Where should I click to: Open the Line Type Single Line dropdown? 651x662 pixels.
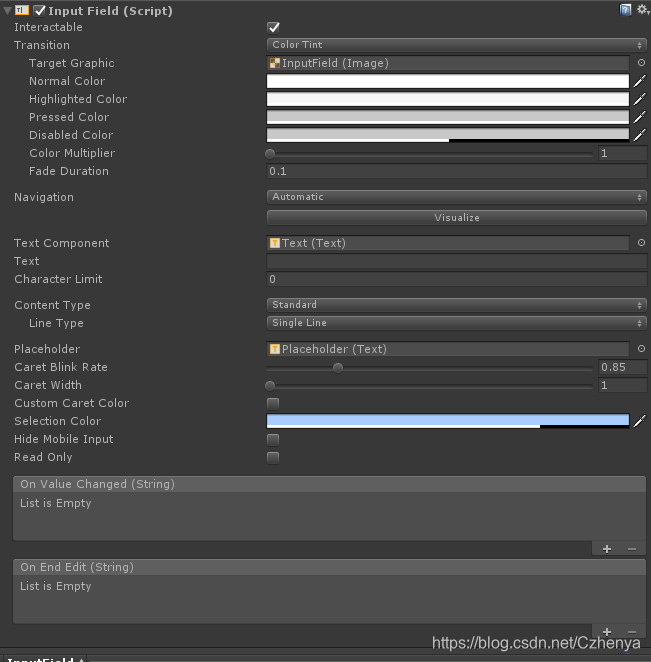(x=456, y=323)
